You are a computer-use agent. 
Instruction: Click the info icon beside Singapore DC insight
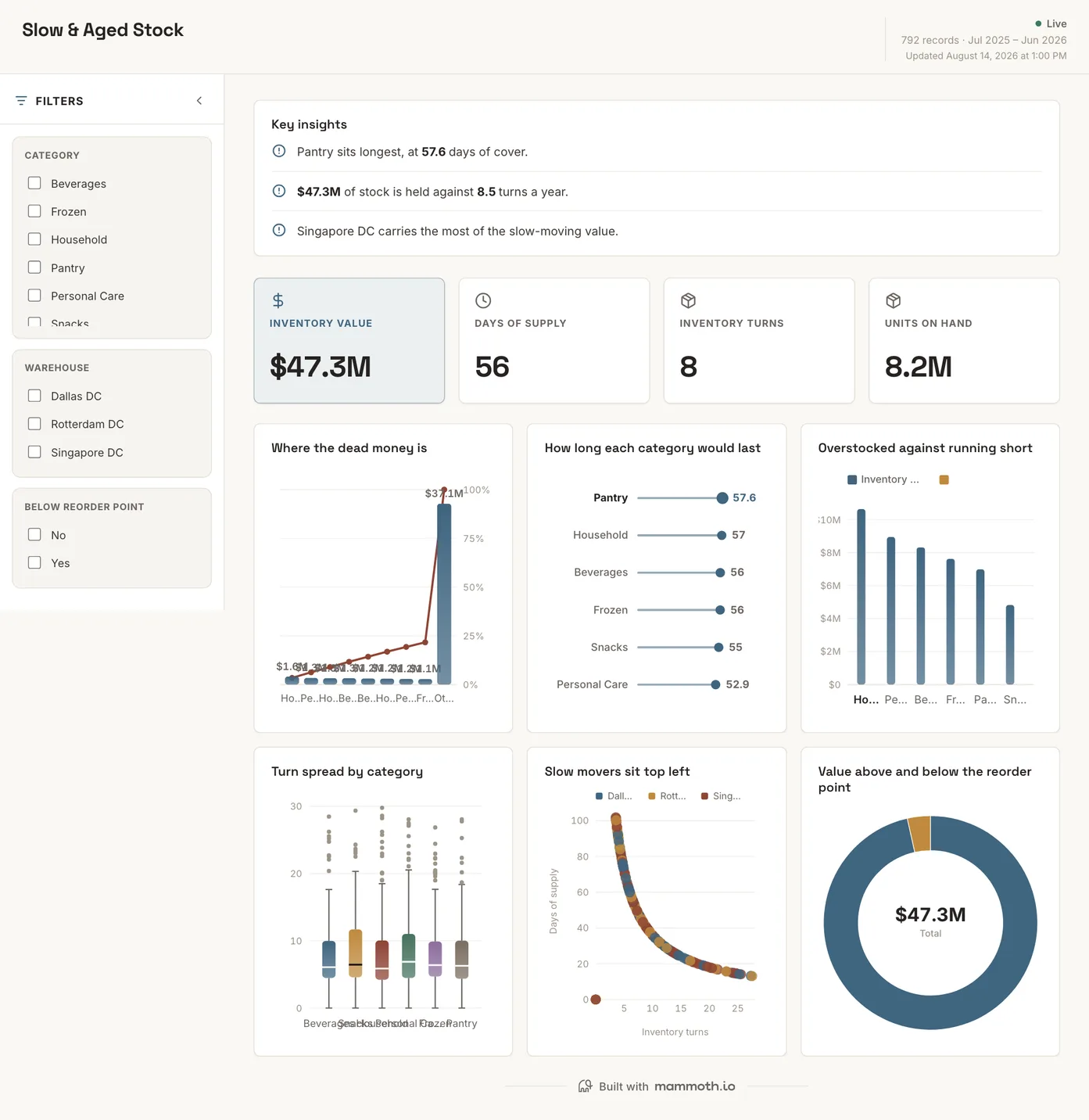(x=279, y=230)
